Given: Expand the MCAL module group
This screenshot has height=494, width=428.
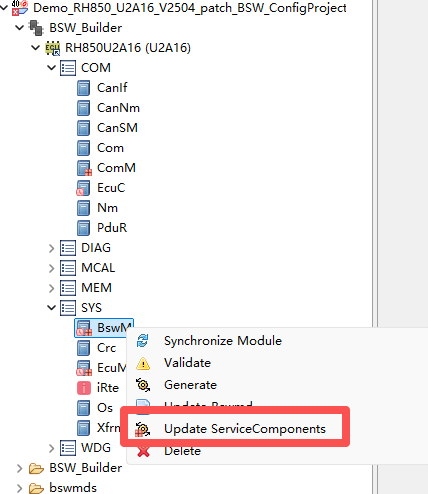Looking at the screenshot, I should click(x=51, y=268).
